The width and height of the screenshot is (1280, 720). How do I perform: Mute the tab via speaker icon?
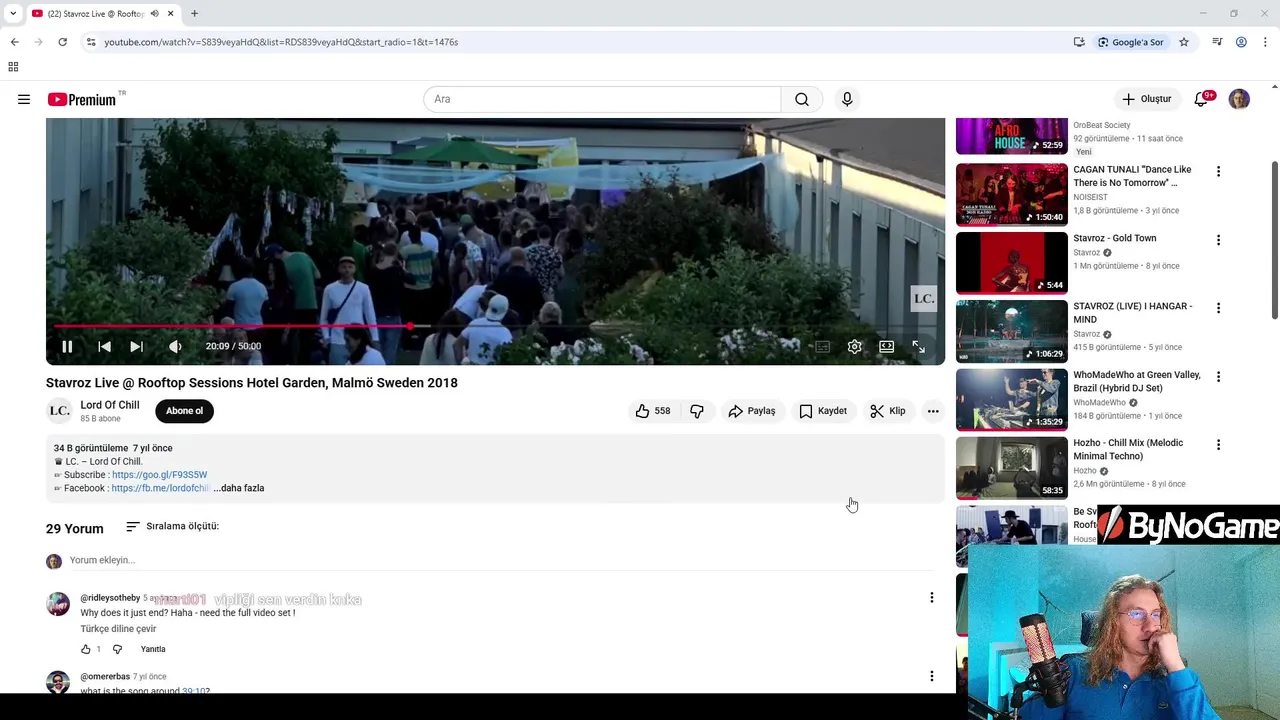[x=154, y=14]
